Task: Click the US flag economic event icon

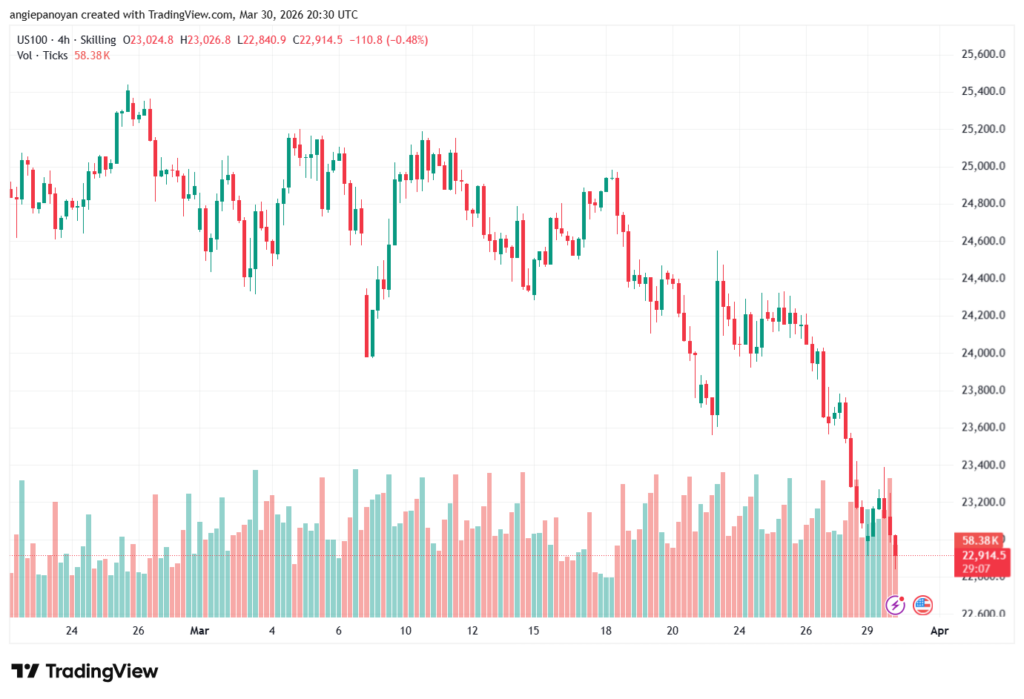Action: tap(922, 604)
